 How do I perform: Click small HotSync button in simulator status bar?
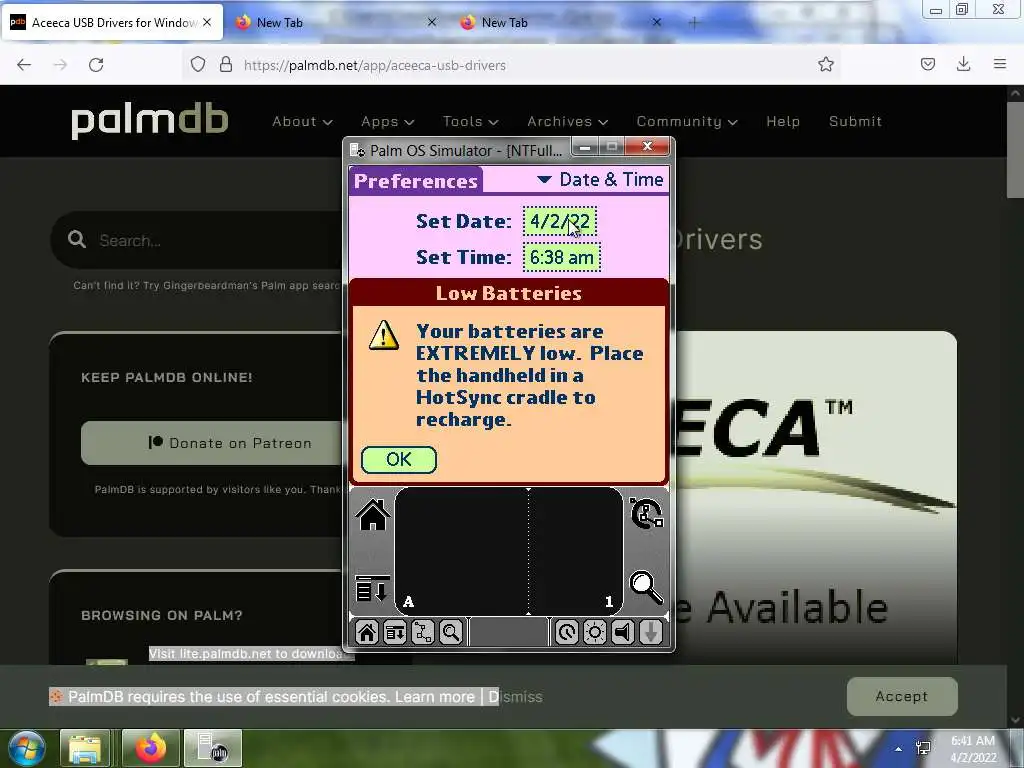423,632
